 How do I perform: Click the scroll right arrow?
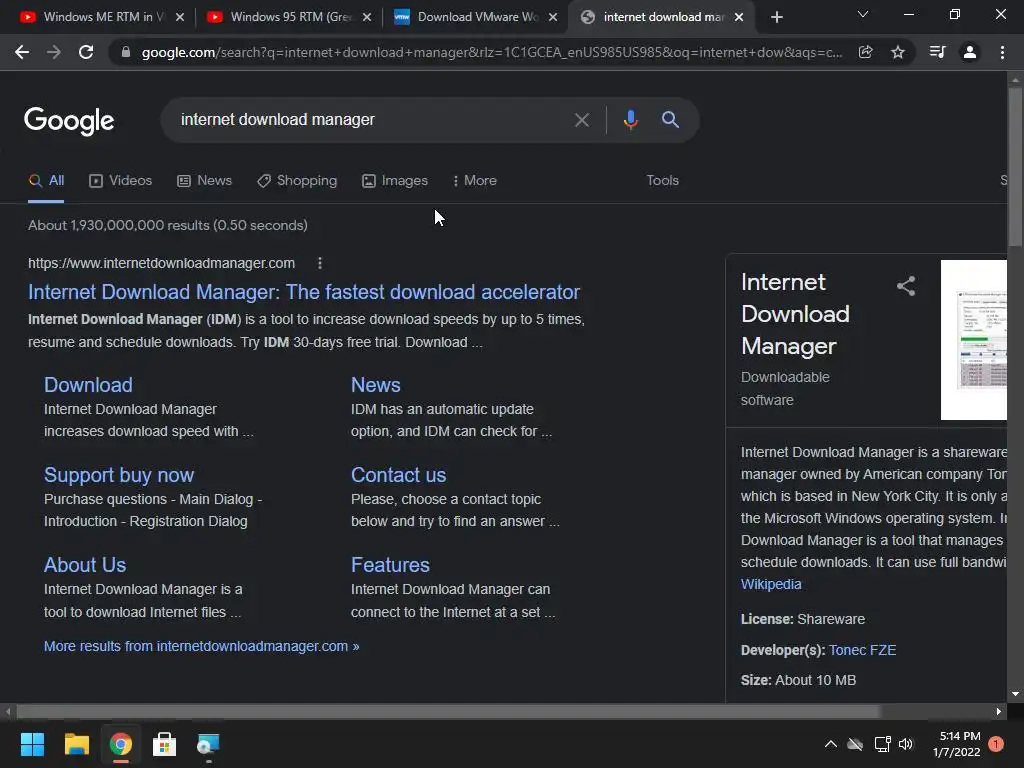(999, 711)
